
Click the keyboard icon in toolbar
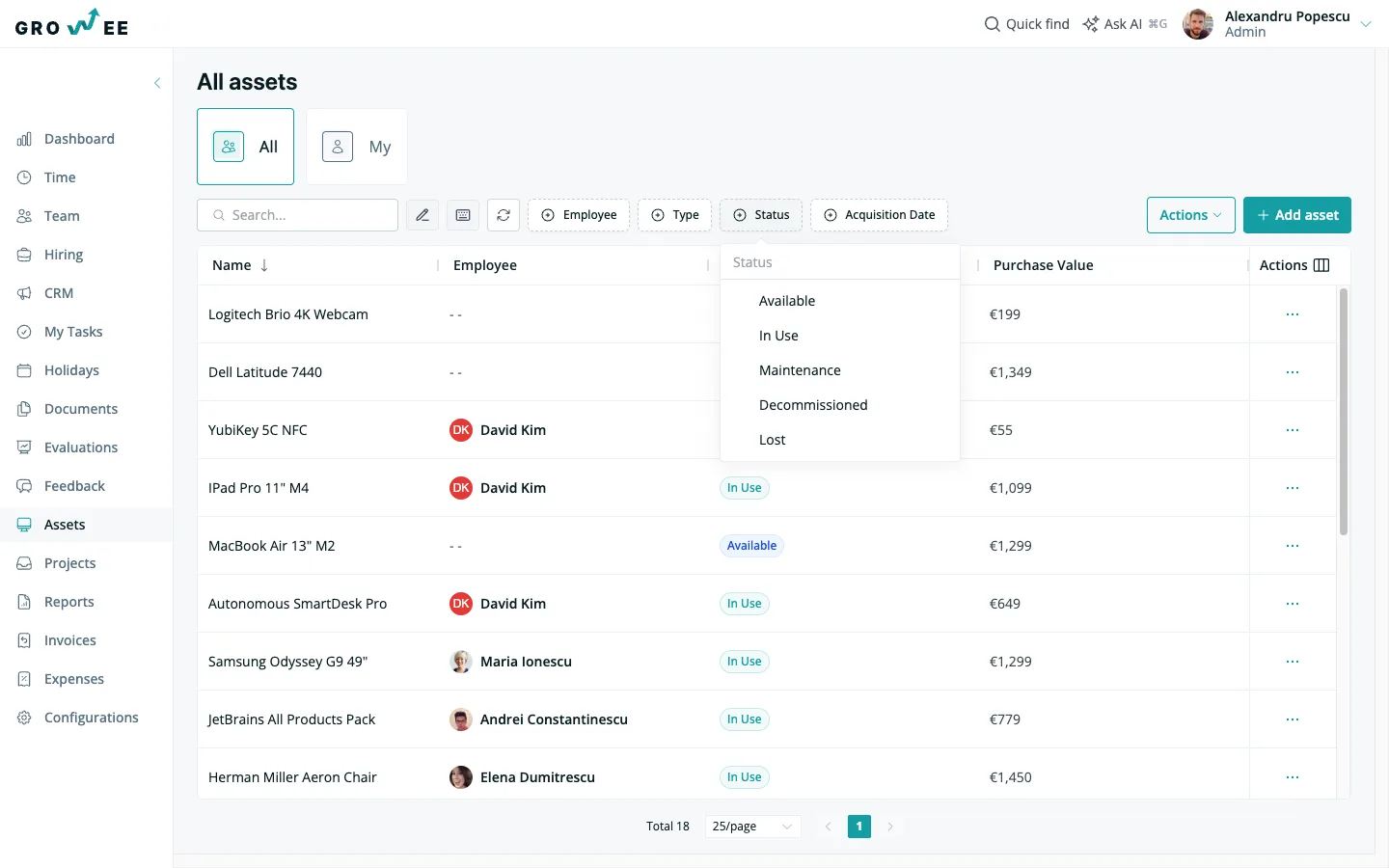(463, 215)
